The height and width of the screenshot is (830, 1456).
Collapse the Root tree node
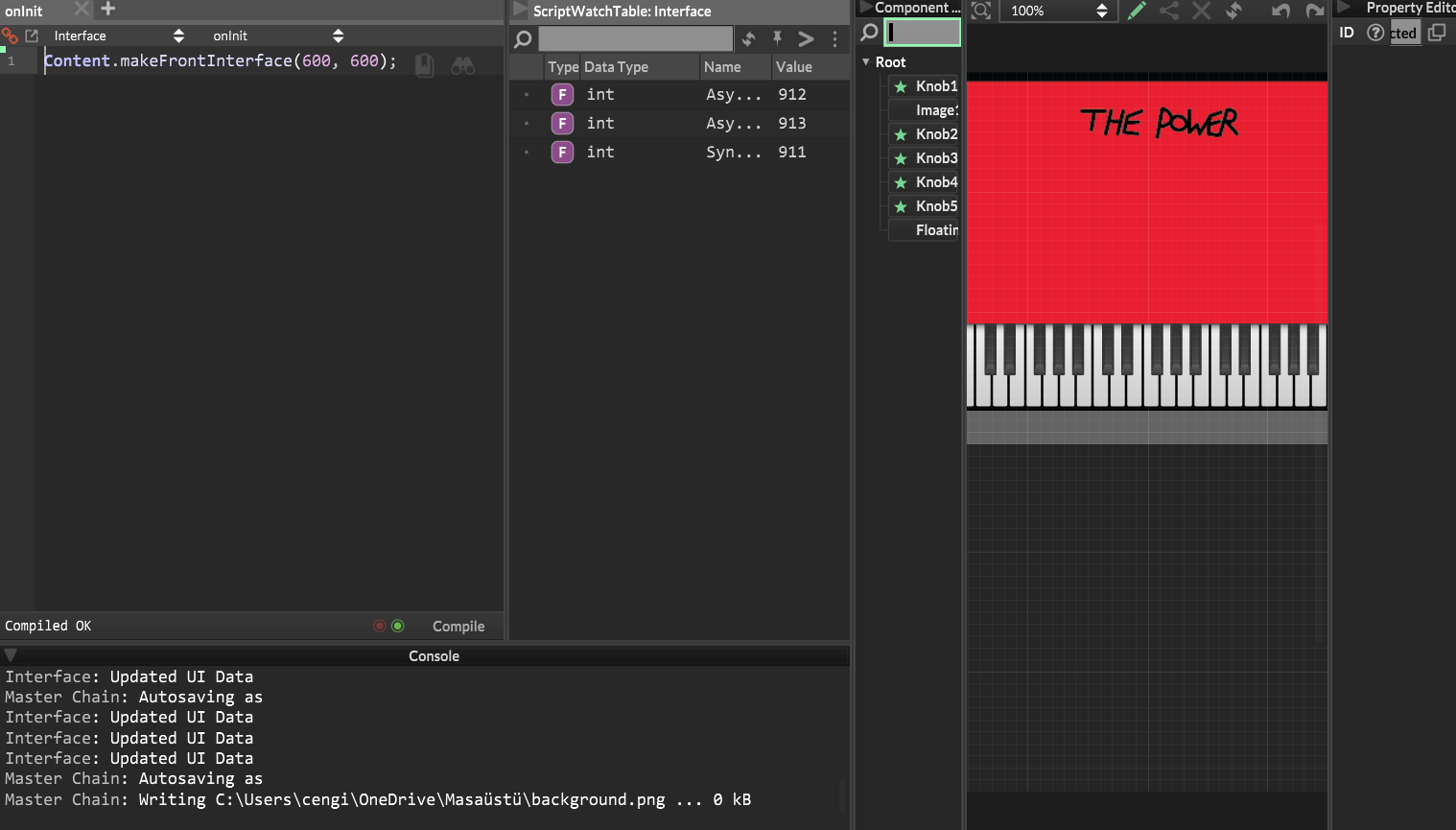(x=866, y=62)
